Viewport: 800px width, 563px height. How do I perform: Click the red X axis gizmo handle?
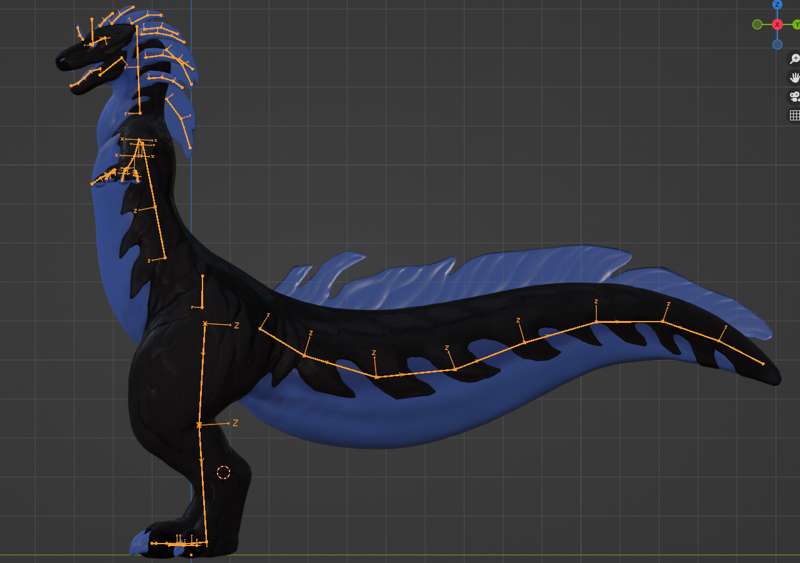(x=777, y=25)
